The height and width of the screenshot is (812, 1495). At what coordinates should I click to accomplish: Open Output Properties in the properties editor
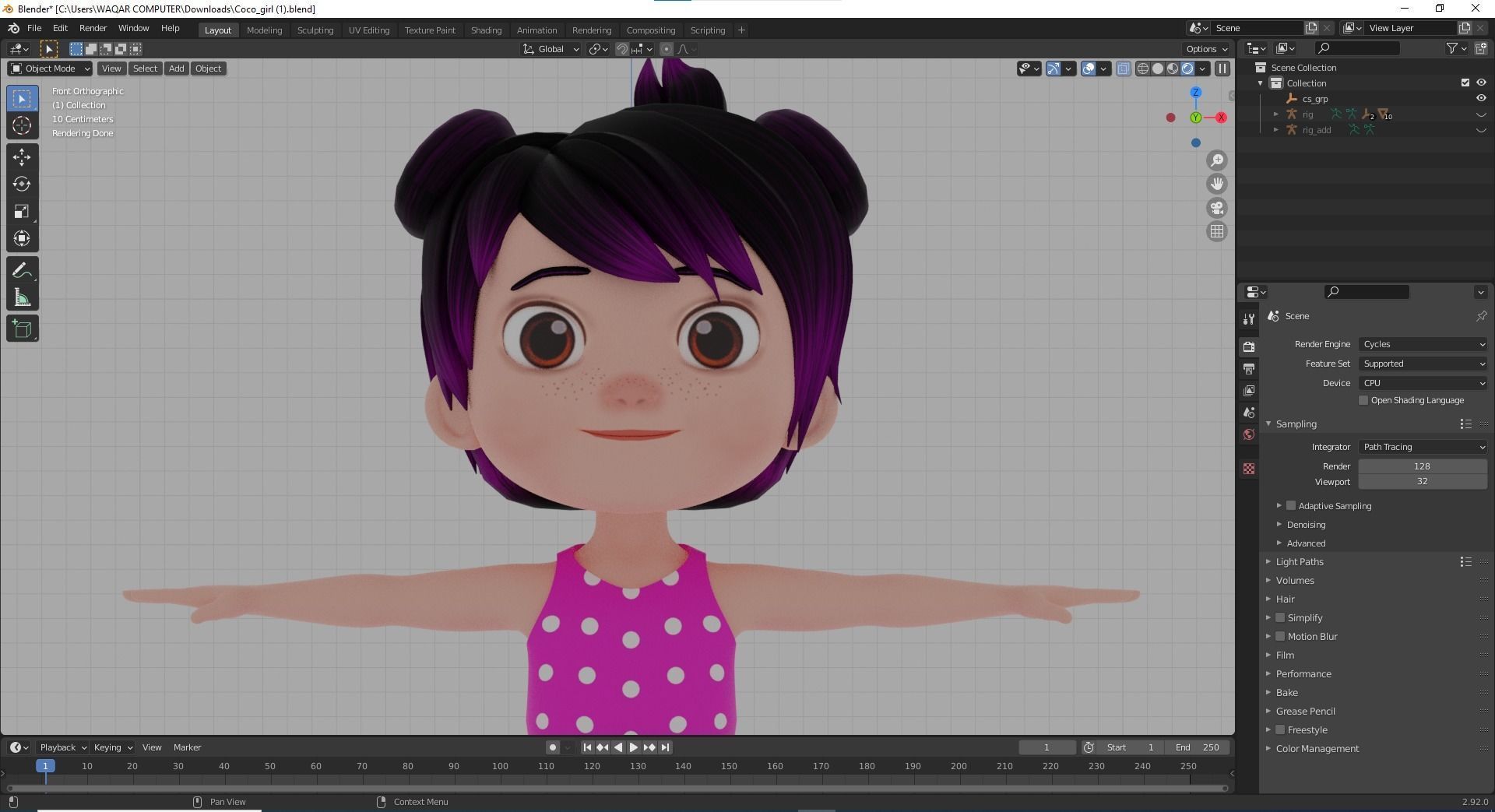pyautogui.click(x=1249, y=368)
